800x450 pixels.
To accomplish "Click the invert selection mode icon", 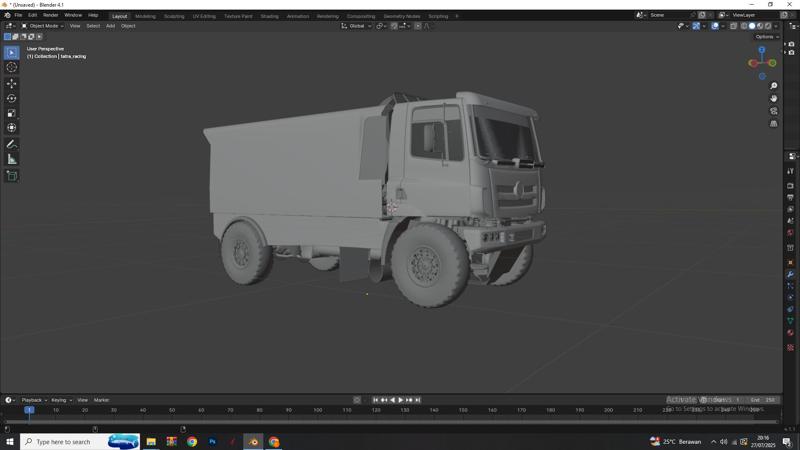I will (x=32, y=37).
